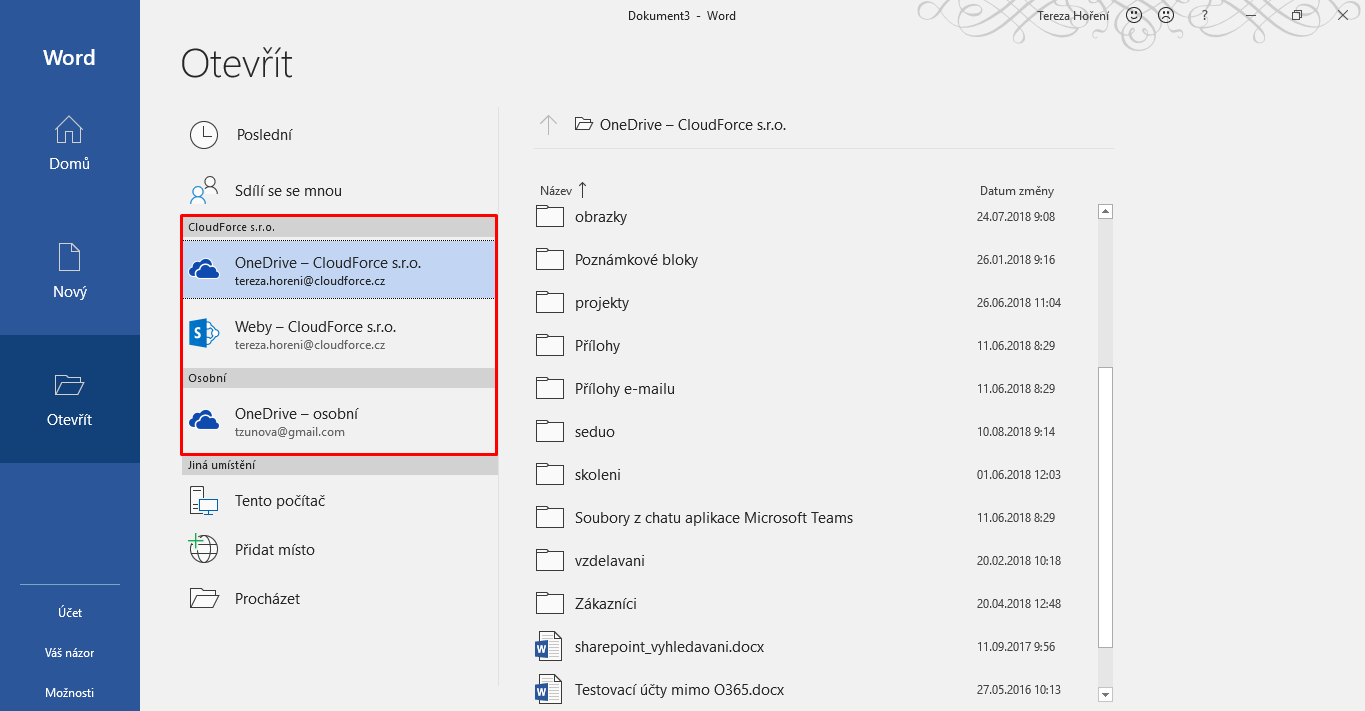The image size is (1365, 711).
Task: Open the Domů tab in sidebar
Action: (x=69, y=144)
